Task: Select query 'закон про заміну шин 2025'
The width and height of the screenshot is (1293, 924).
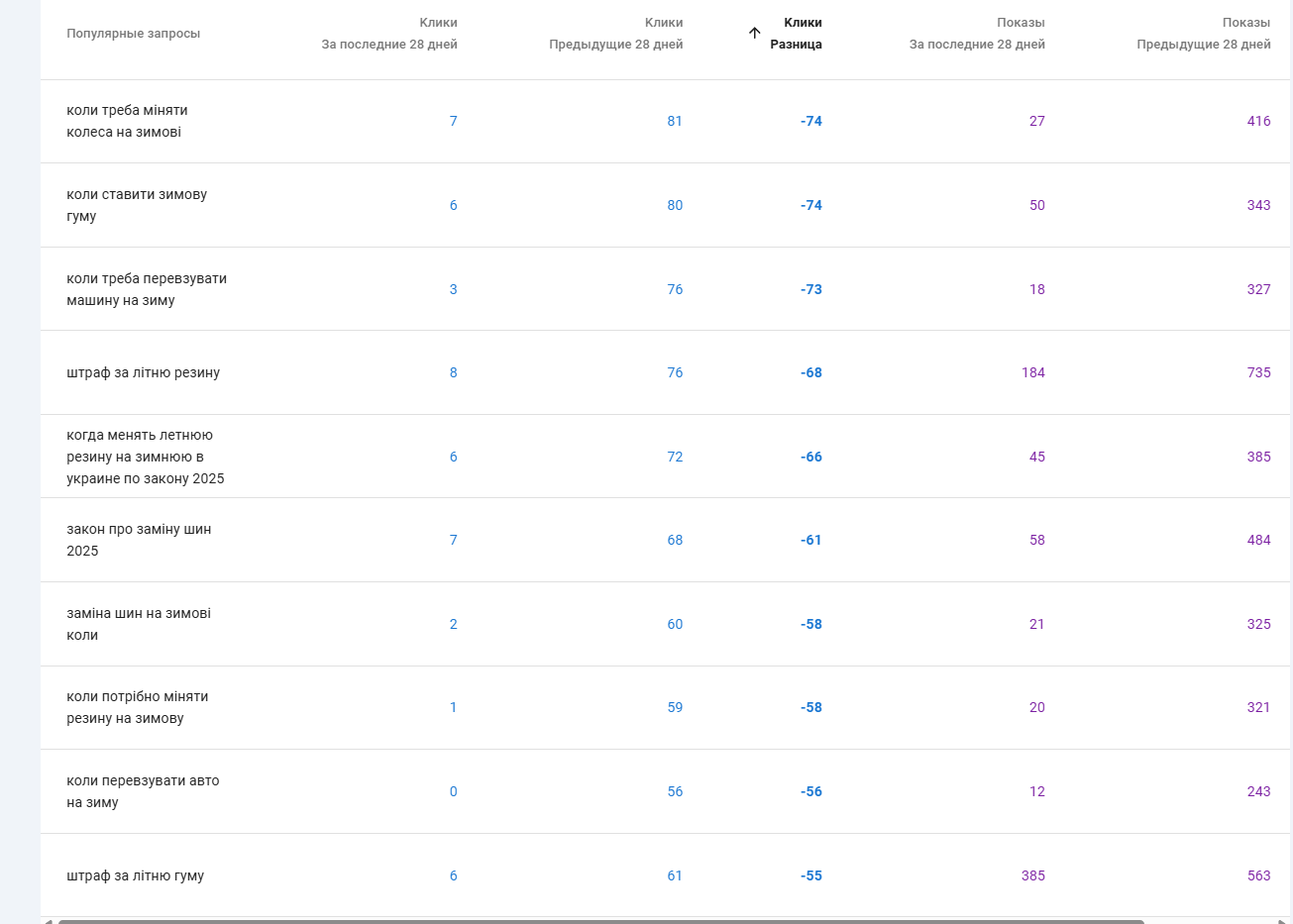Action: click(139, 541)
